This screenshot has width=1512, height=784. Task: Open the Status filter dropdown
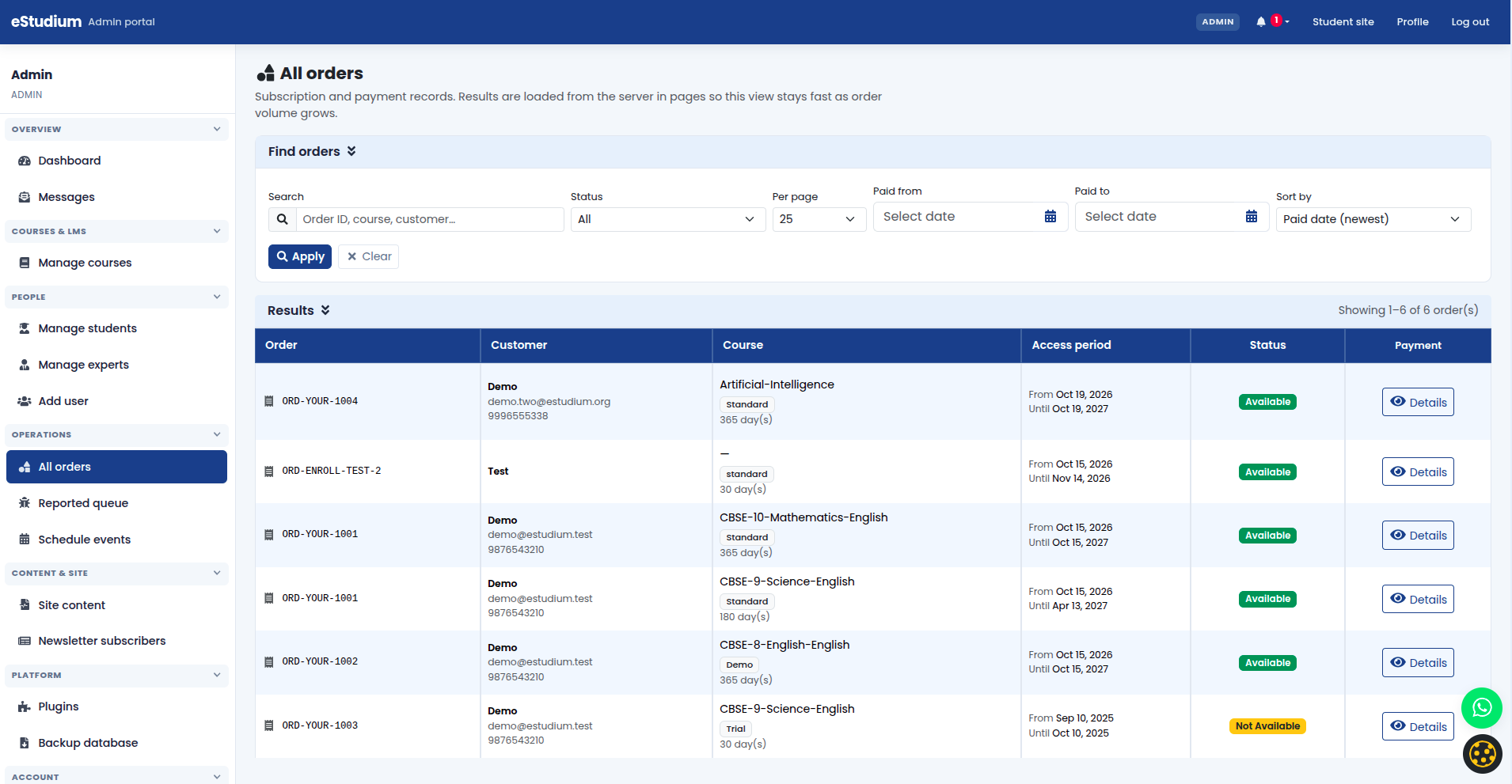pyautogui.click(x=668, y=219)
